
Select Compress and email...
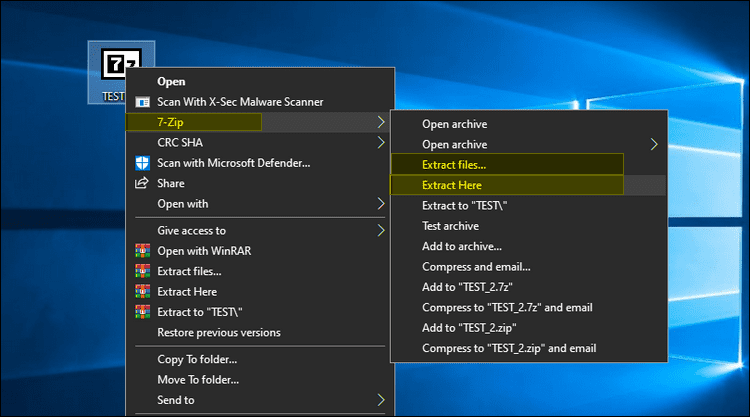click(x=529, y=267)
